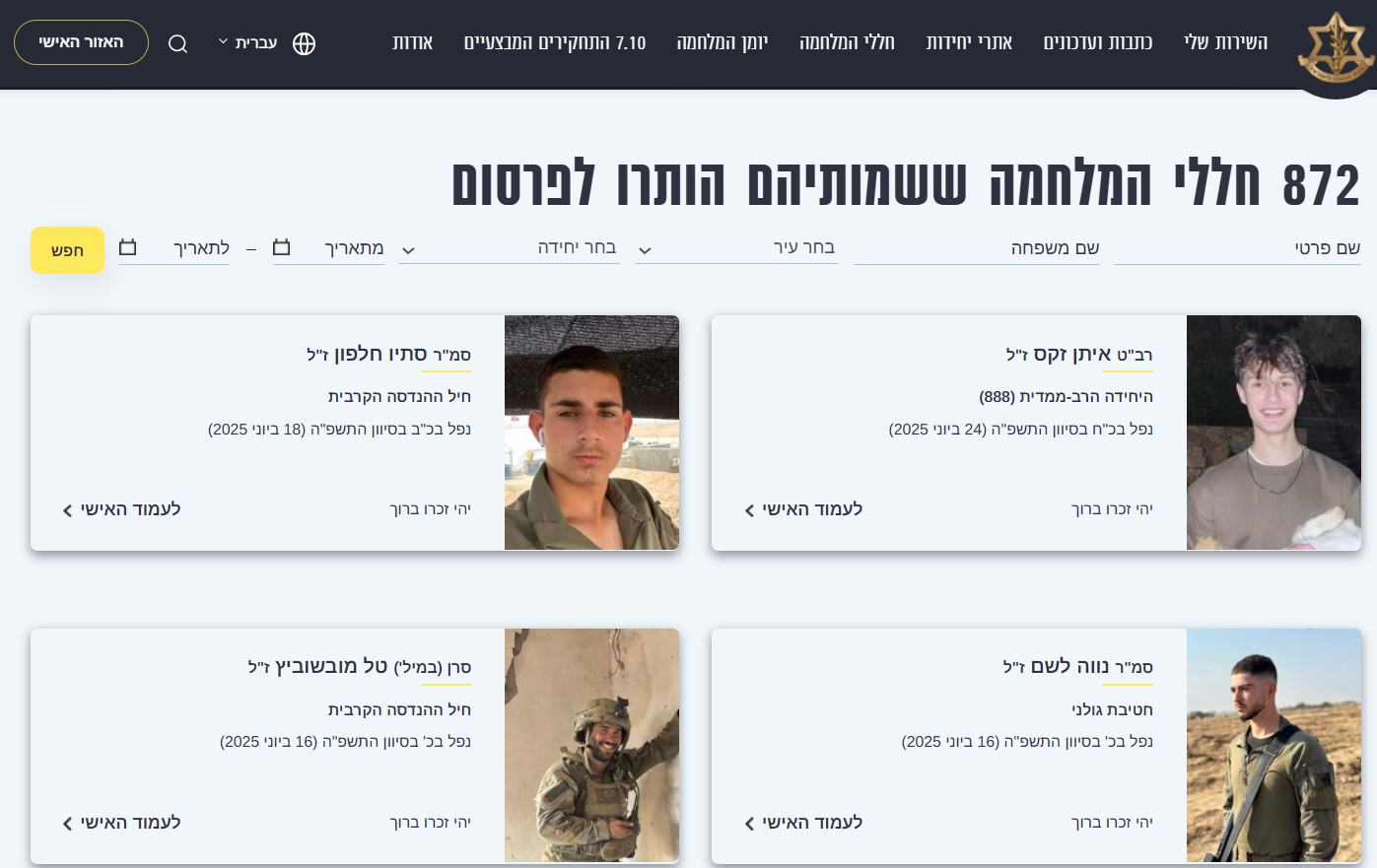Click the photo of טל מובשוביץ
Viewport: 1377px width, 868px height.
591,746
